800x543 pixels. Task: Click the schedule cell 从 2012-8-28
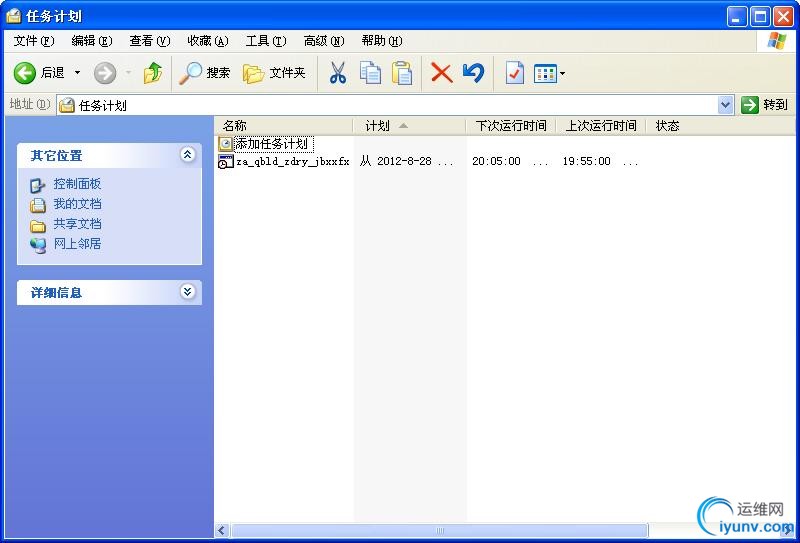[407, 162]
